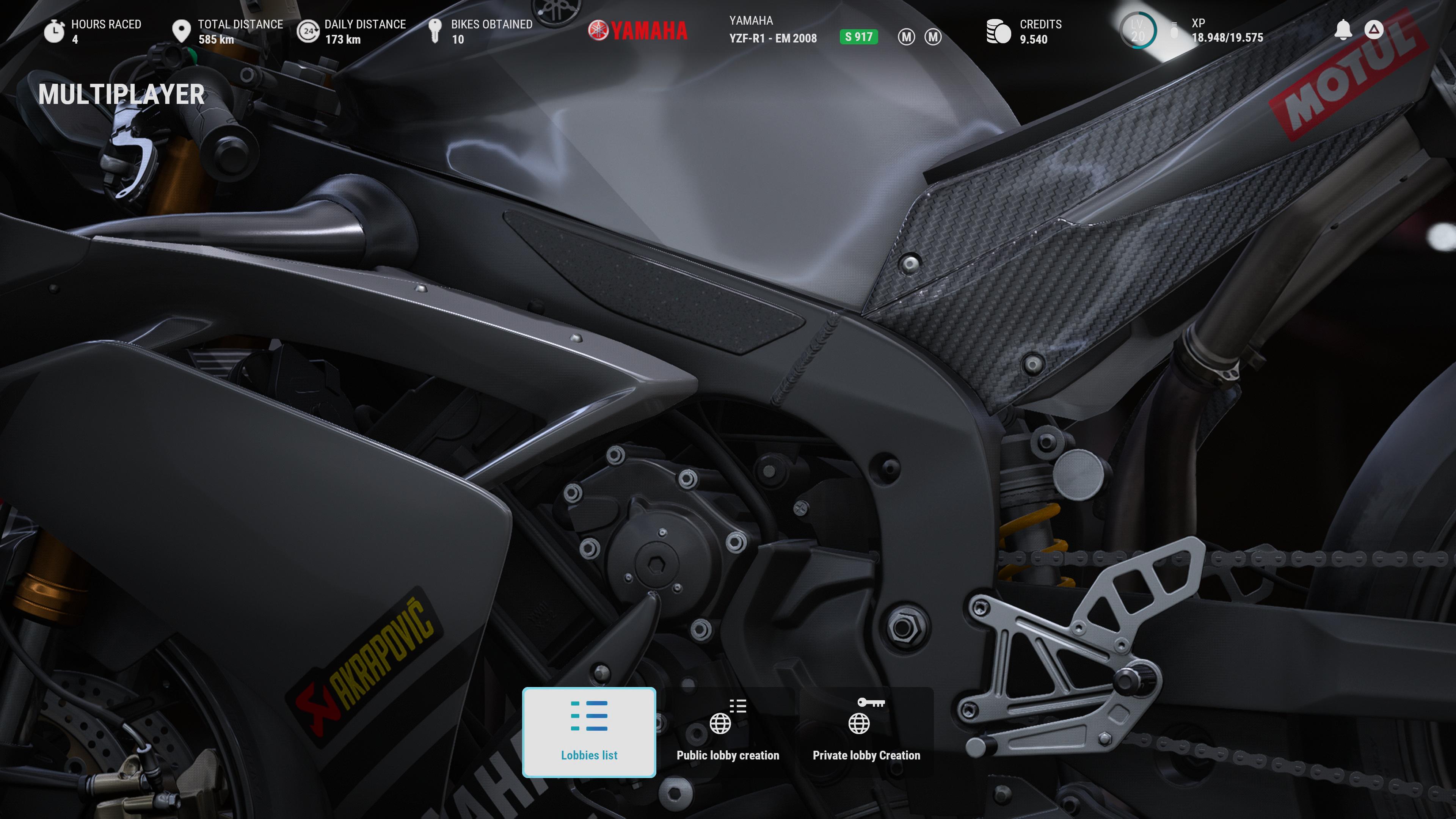This screenshot has width=1456, height=819.
Task: Click the 9.540 credits value
Action: (x=1033, y=39)
